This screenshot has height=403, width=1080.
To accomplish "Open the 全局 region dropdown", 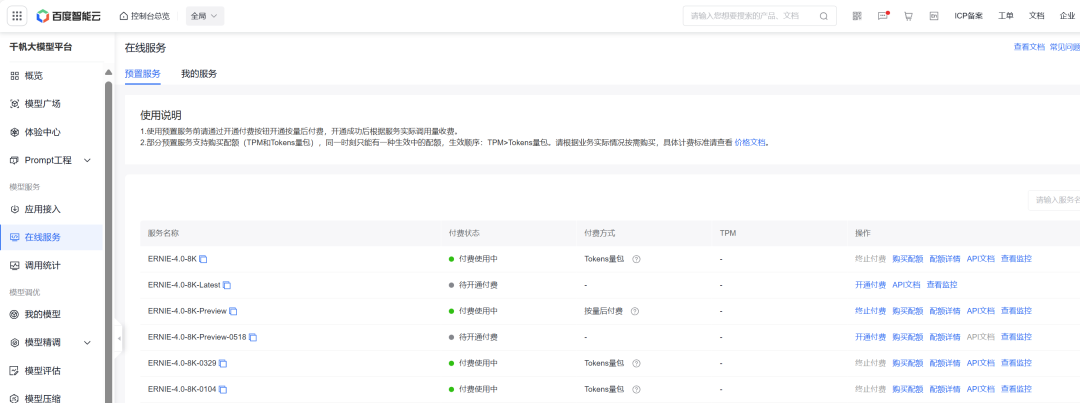I will [x=205, y=16].
